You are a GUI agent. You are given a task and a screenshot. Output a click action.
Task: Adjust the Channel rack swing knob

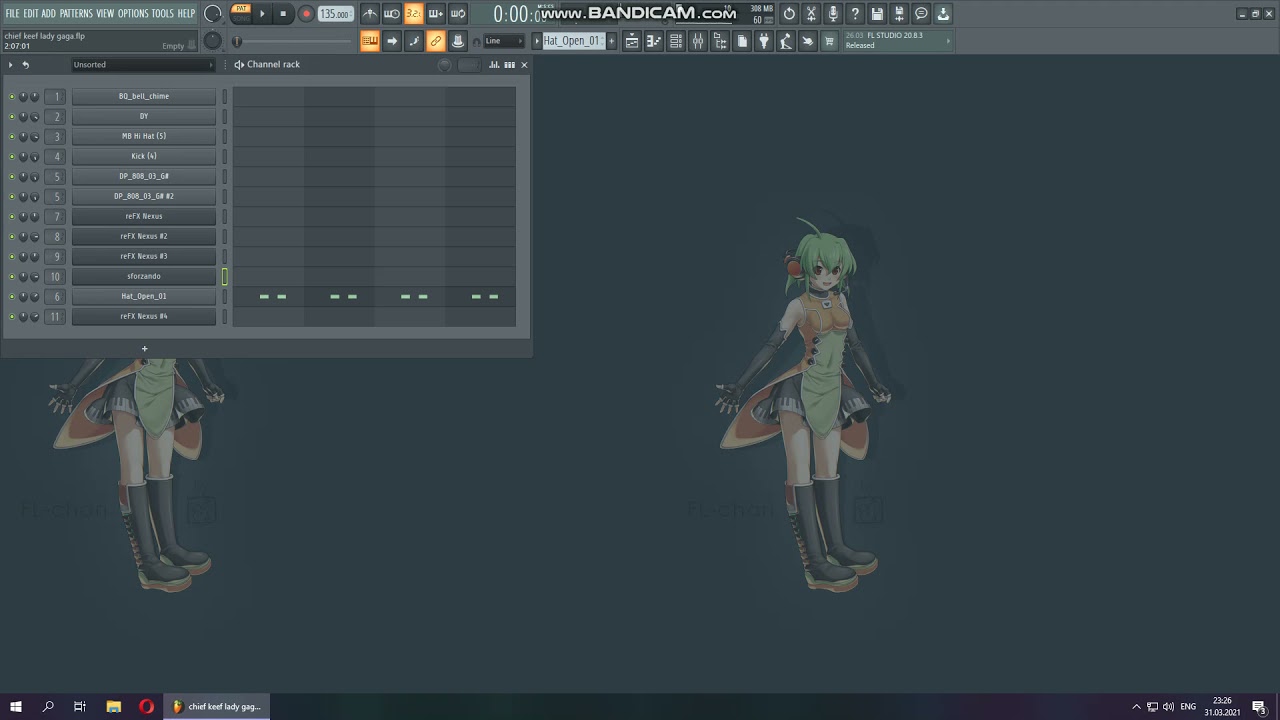[445, 65]
